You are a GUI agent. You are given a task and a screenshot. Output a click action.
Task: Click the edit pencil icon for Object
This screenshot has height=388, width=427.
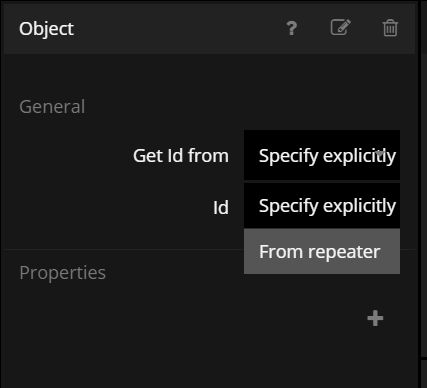pyautogui.click(x=340, y=28)
